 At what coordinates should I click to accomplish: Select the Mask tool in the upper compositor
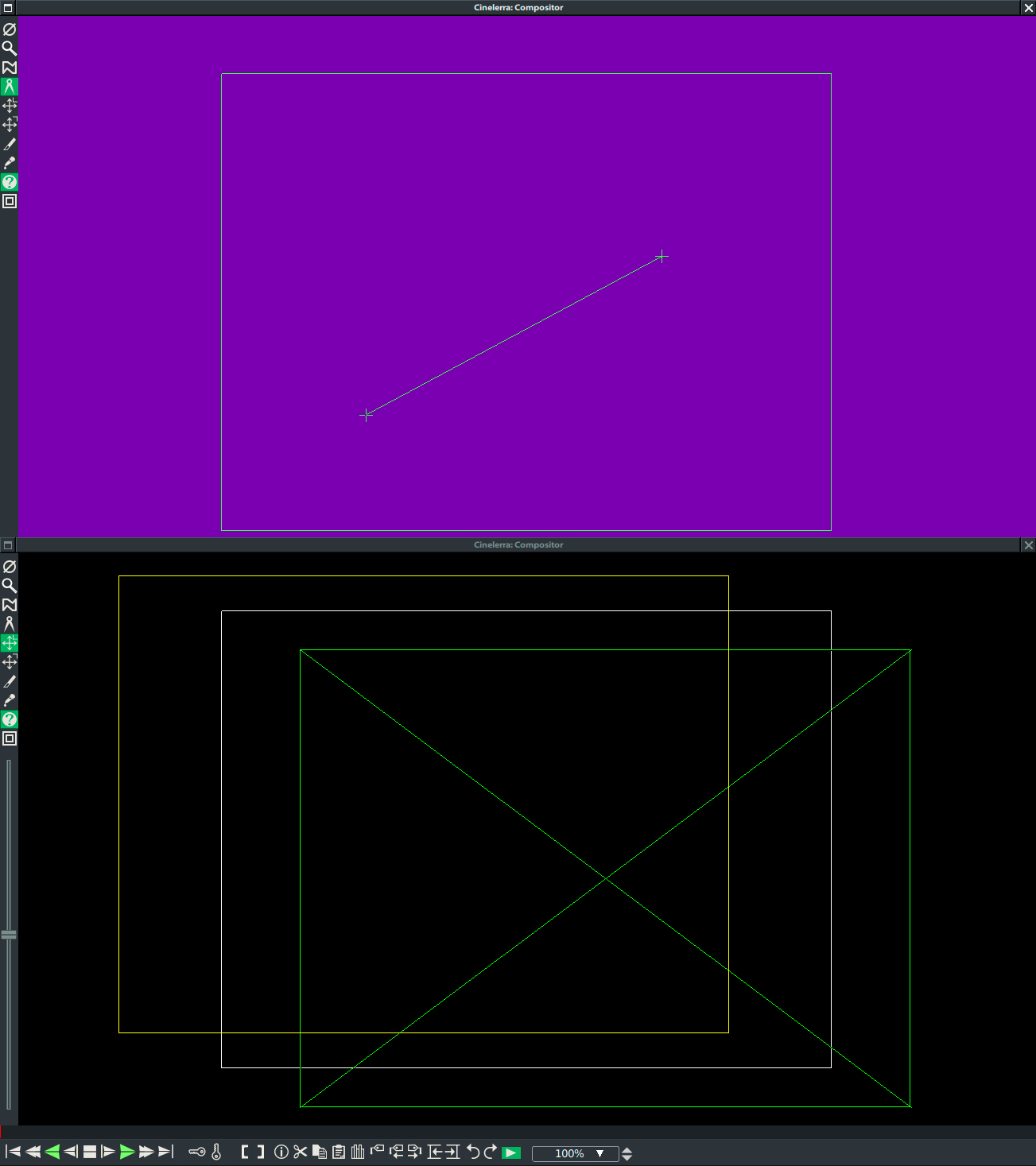tap(10, 68)
